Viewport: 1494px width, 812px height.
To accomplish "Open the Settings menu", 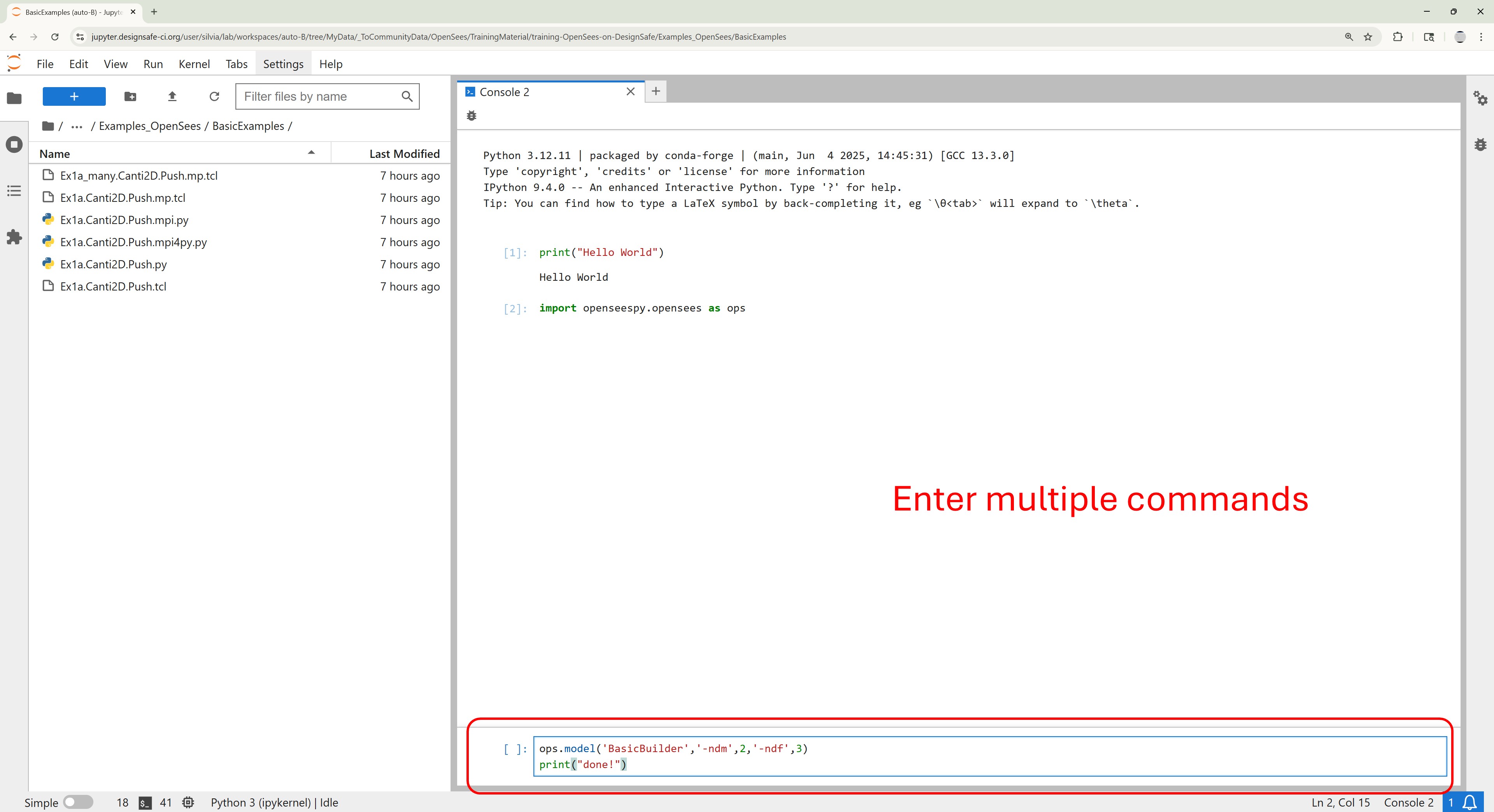I will click(x=283, y=64).
